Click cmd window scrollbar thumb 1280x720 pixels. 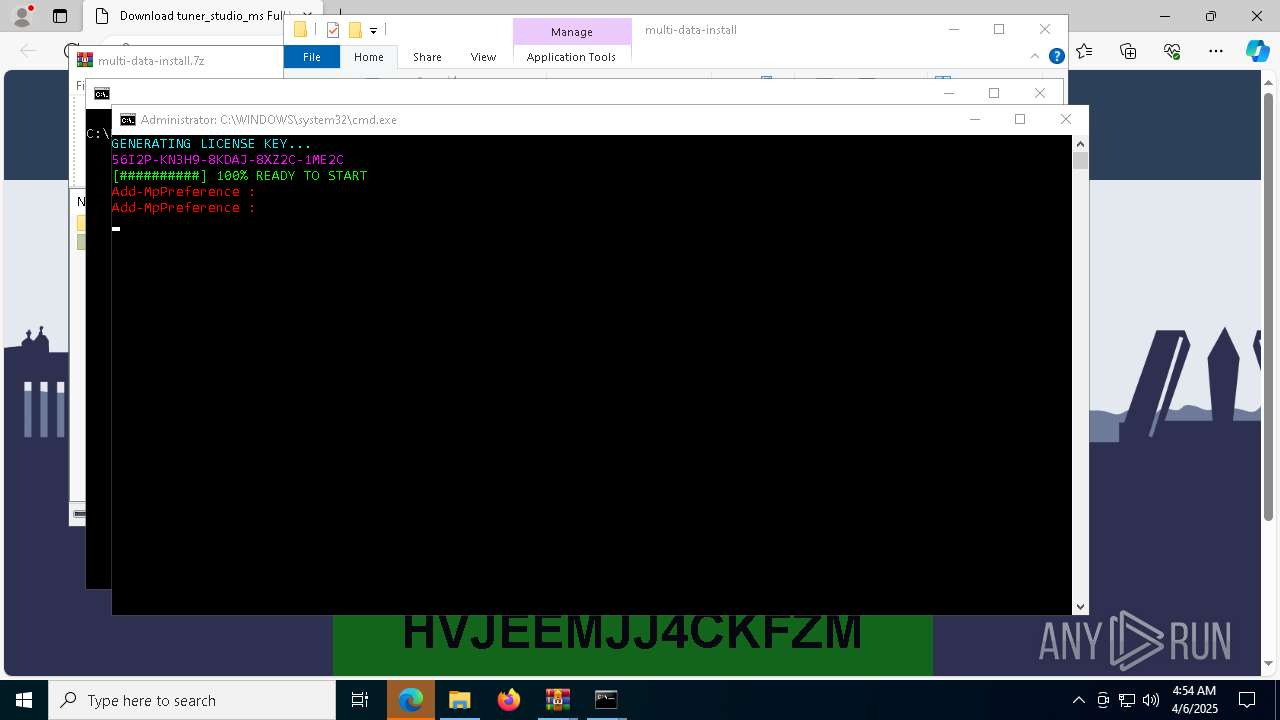pyautogui.click(x=1080, y=160)
